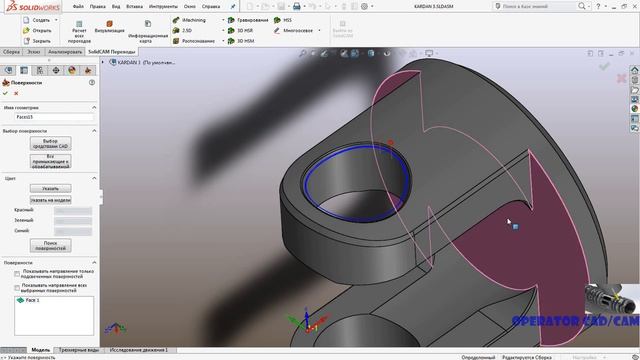Viewport: 640px width, 360px height.
Task: Open the ConfigurationManager tab
Action: point(40,71)
